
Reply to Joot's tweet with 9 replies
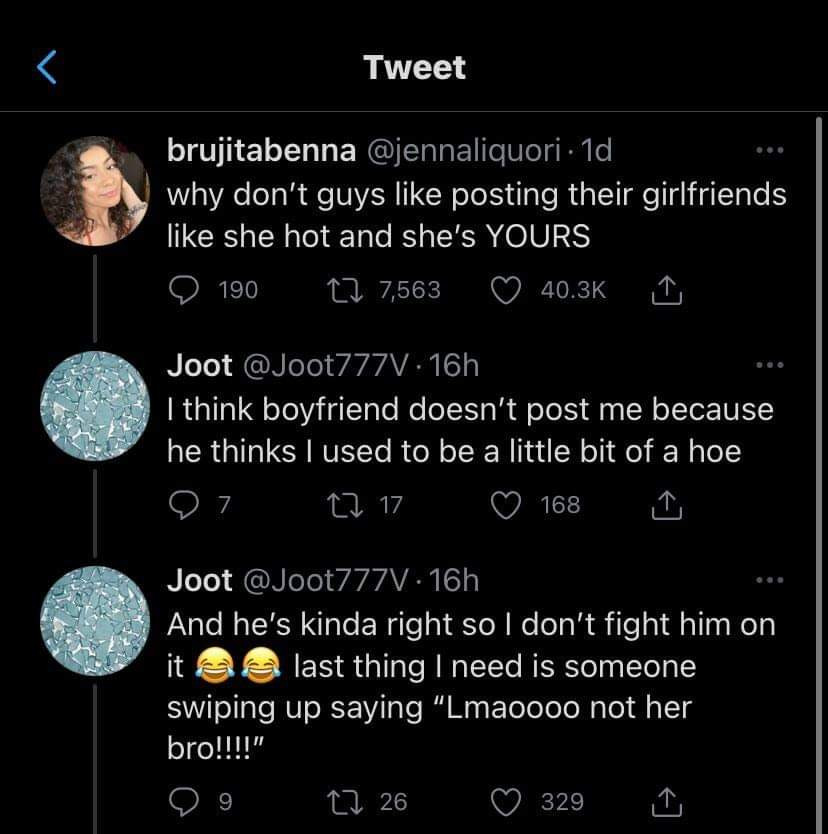(182, 801)
